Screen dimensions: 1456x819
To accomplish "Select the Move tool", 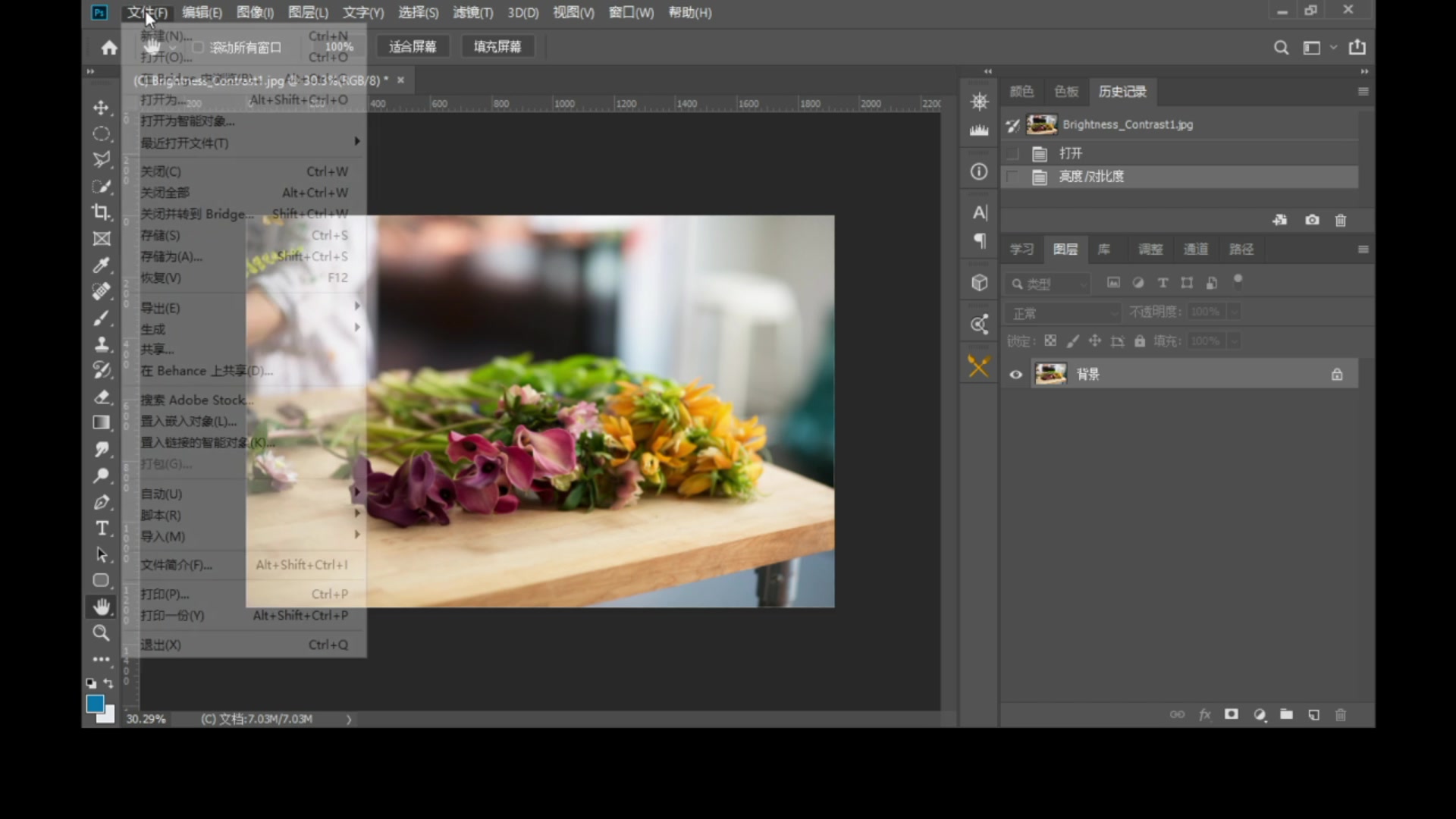I will click(101, 108).
